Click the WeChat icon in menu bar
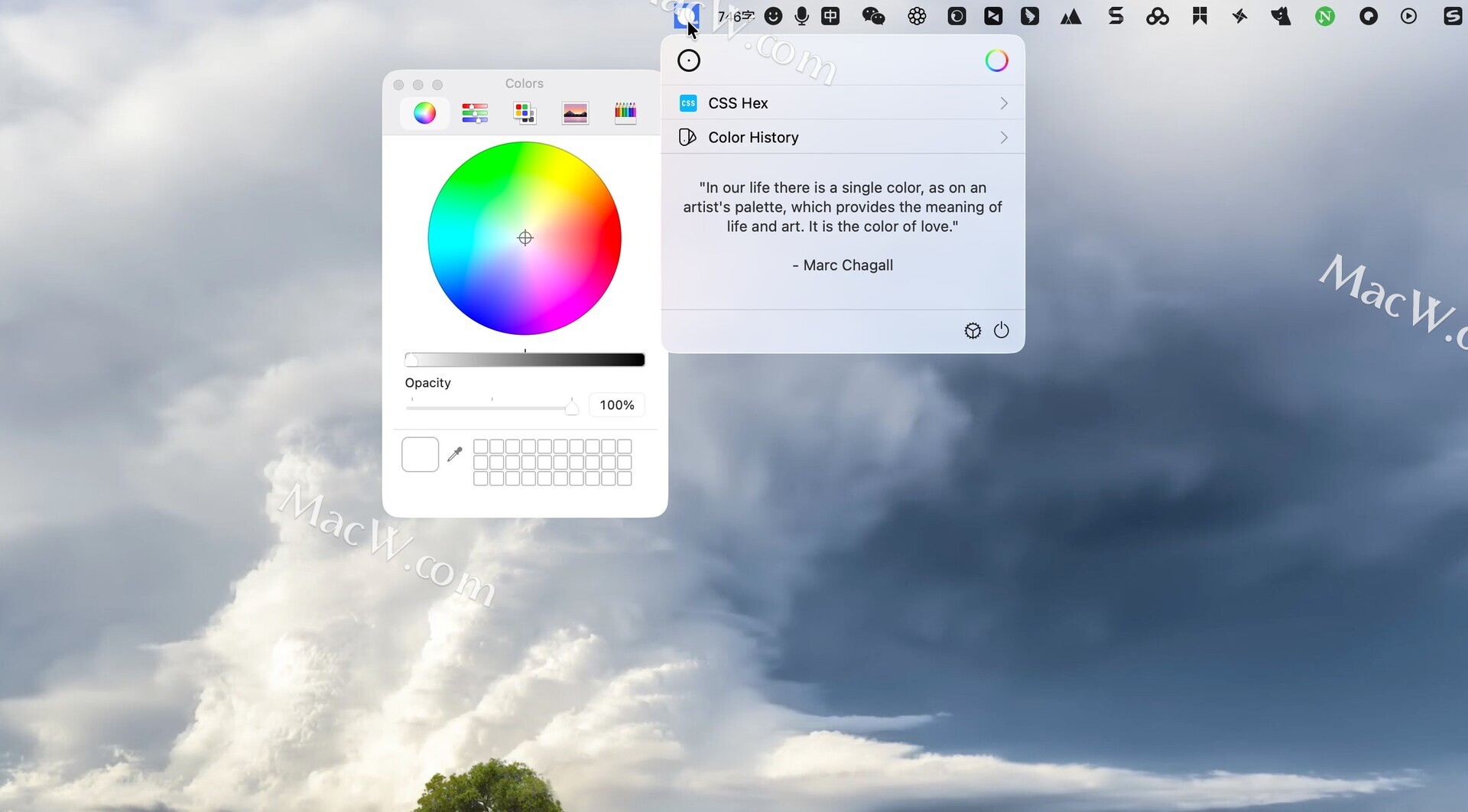 (873, 16)
